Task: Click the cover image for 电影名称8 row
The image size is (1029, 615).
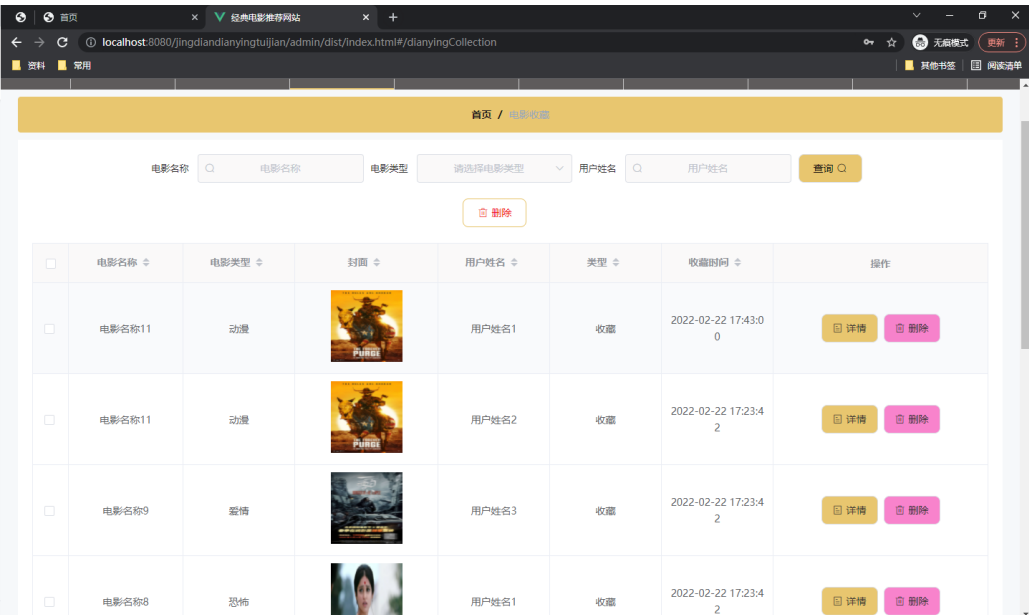Action: coord(366,589)
